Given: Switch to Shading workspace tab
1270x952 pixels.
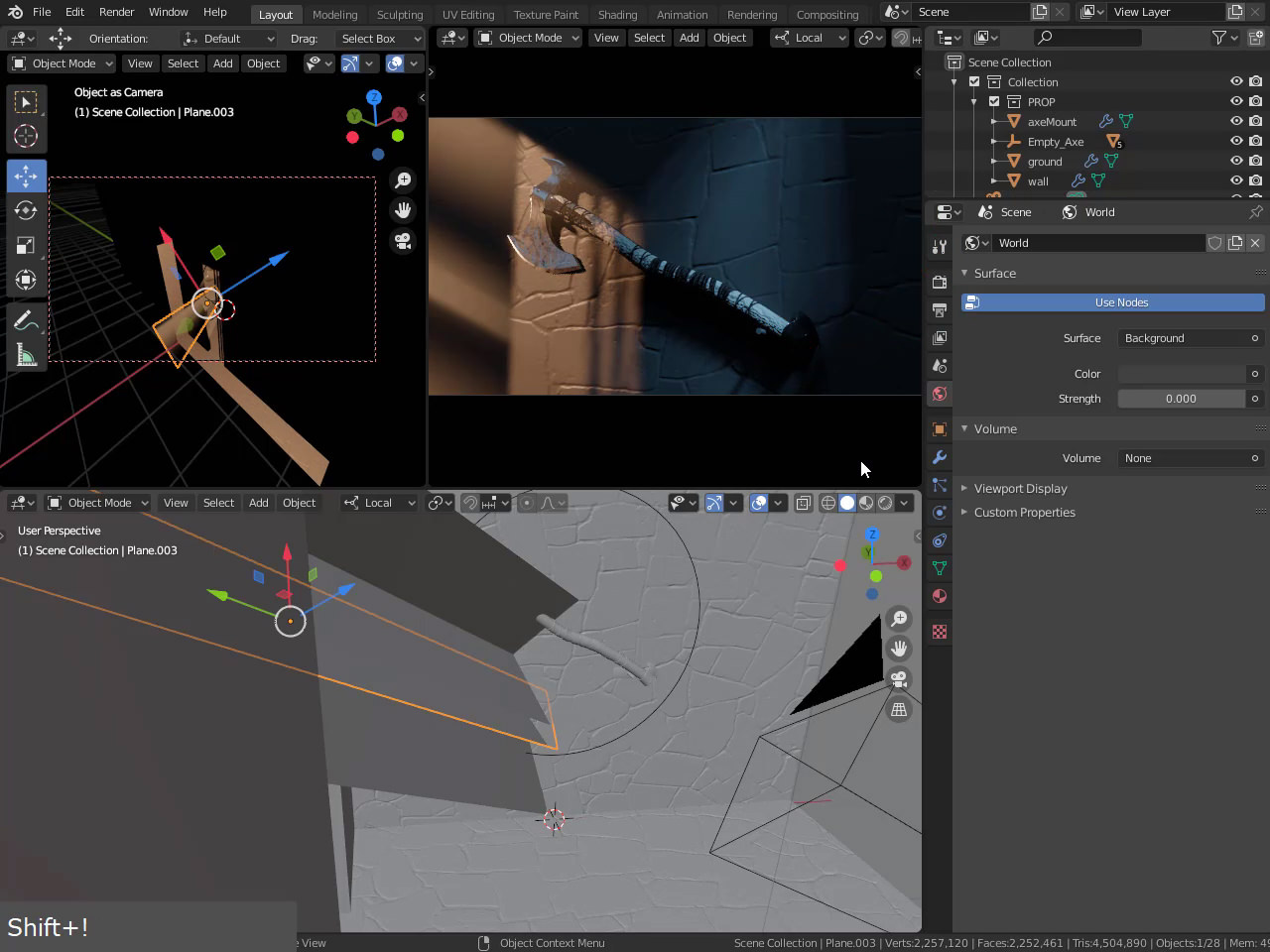Looking at the screenshot, I should pyautogui.click(x=617, y=15).
